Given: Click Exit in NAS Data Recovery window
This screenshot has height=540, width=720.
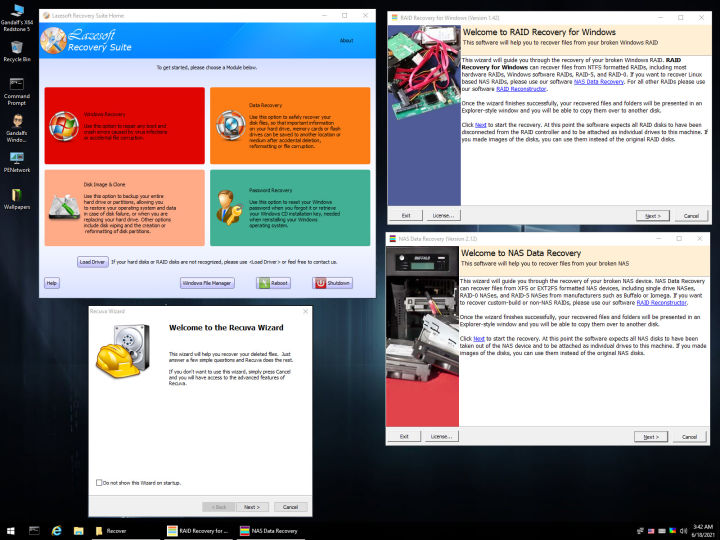Looking at the screenshot, I should [404, 436].
